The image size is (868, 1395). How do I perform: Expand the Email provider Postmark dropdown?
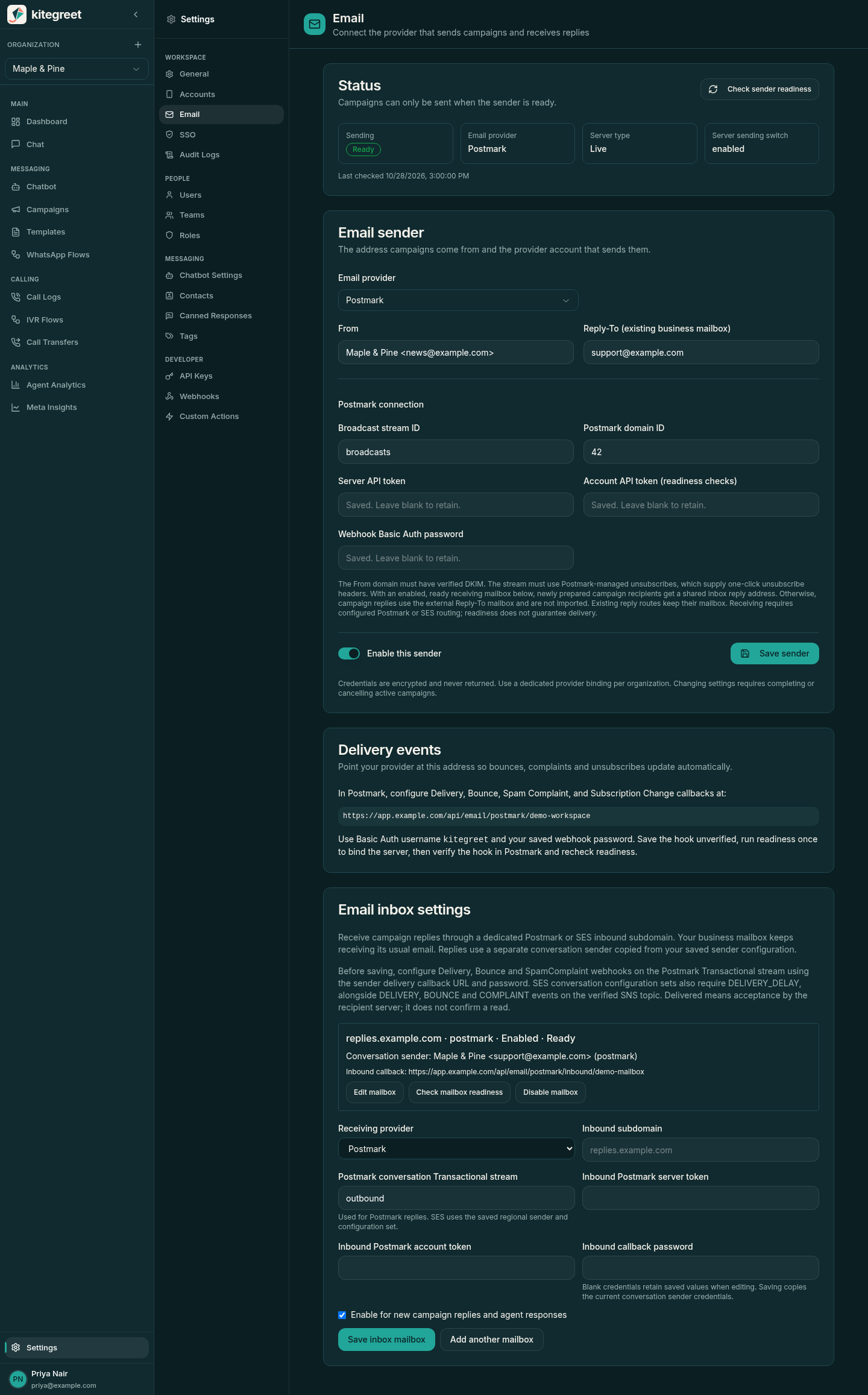tap(458, 300)
